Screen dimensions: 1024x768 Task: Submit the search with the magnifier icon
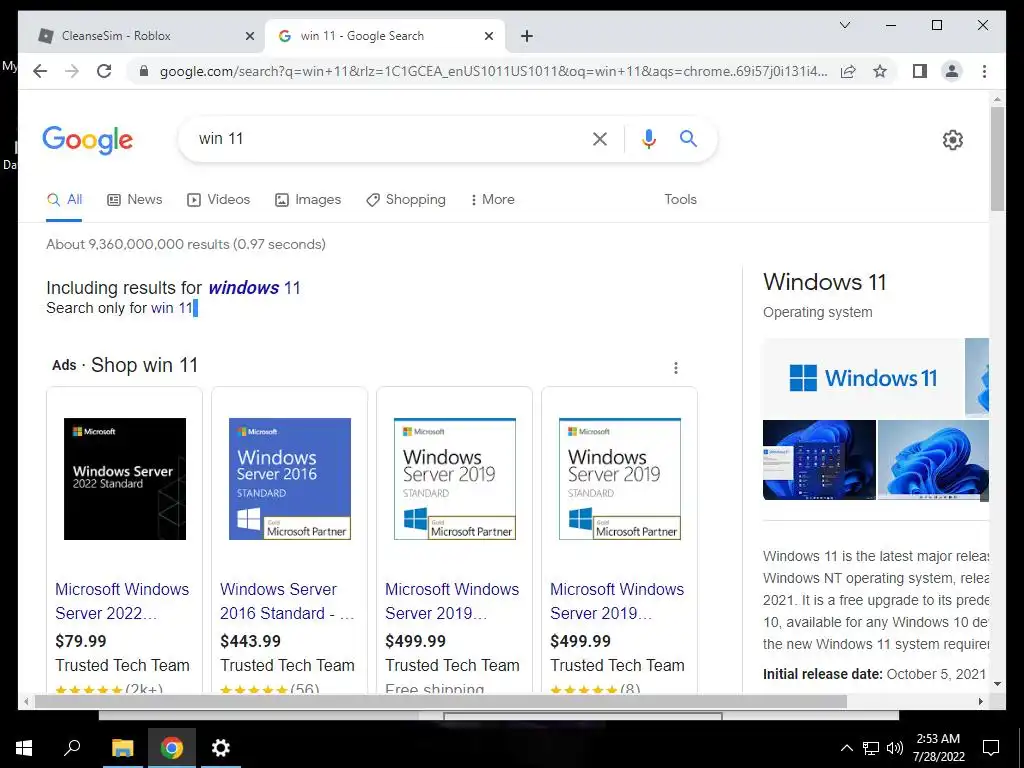[x=688, y=138]
